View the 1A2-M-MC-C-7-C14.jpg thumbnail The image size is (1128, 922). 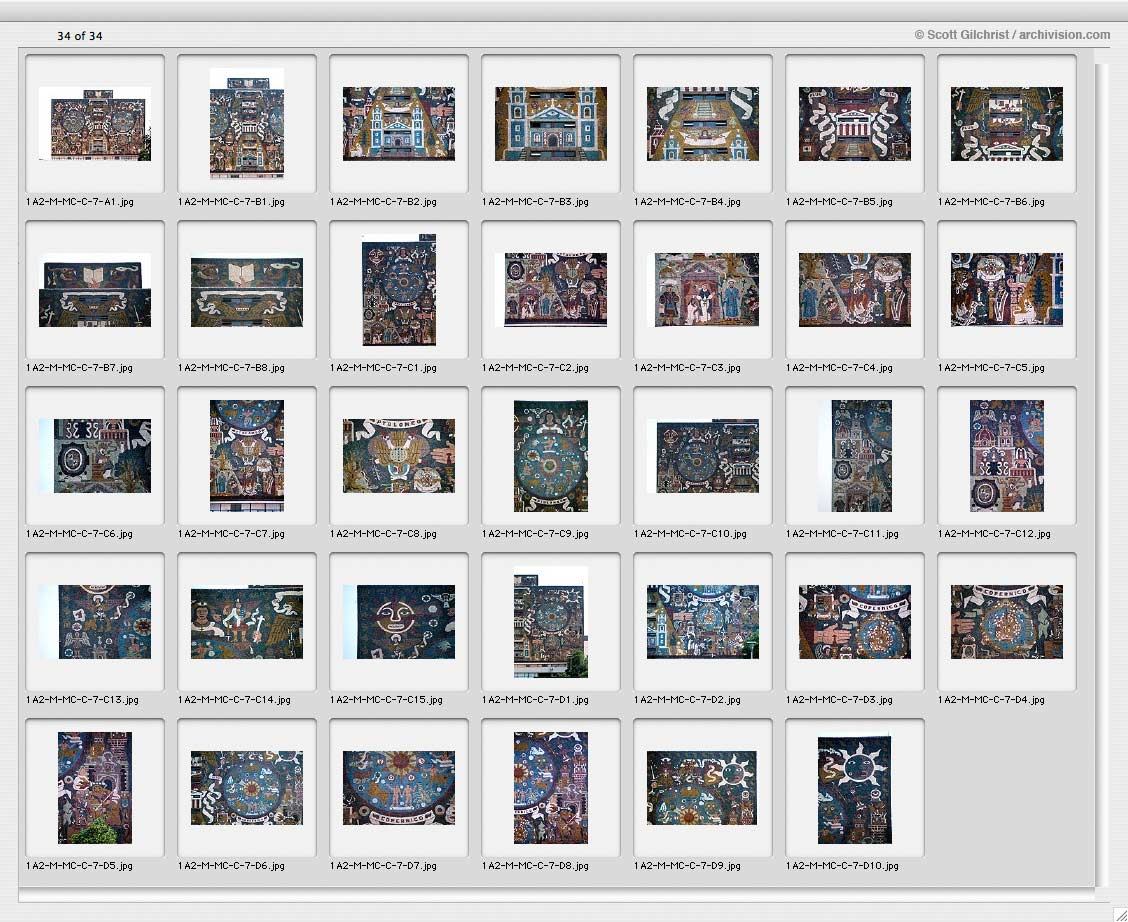point(247,622)
